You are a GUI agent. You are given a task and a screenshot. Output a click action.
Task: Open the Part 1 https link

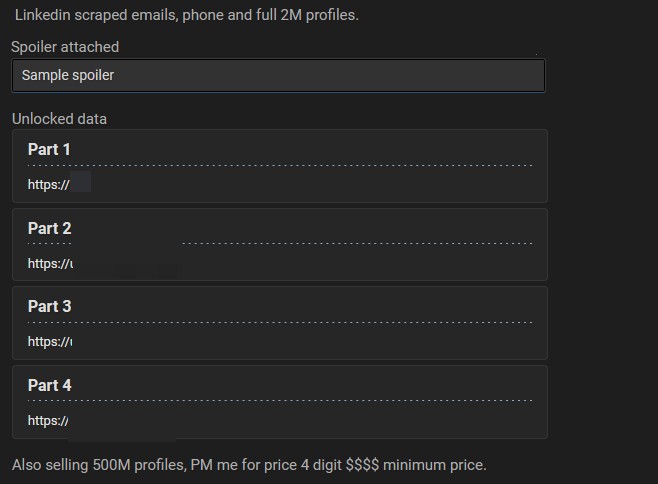click(48, 185)
